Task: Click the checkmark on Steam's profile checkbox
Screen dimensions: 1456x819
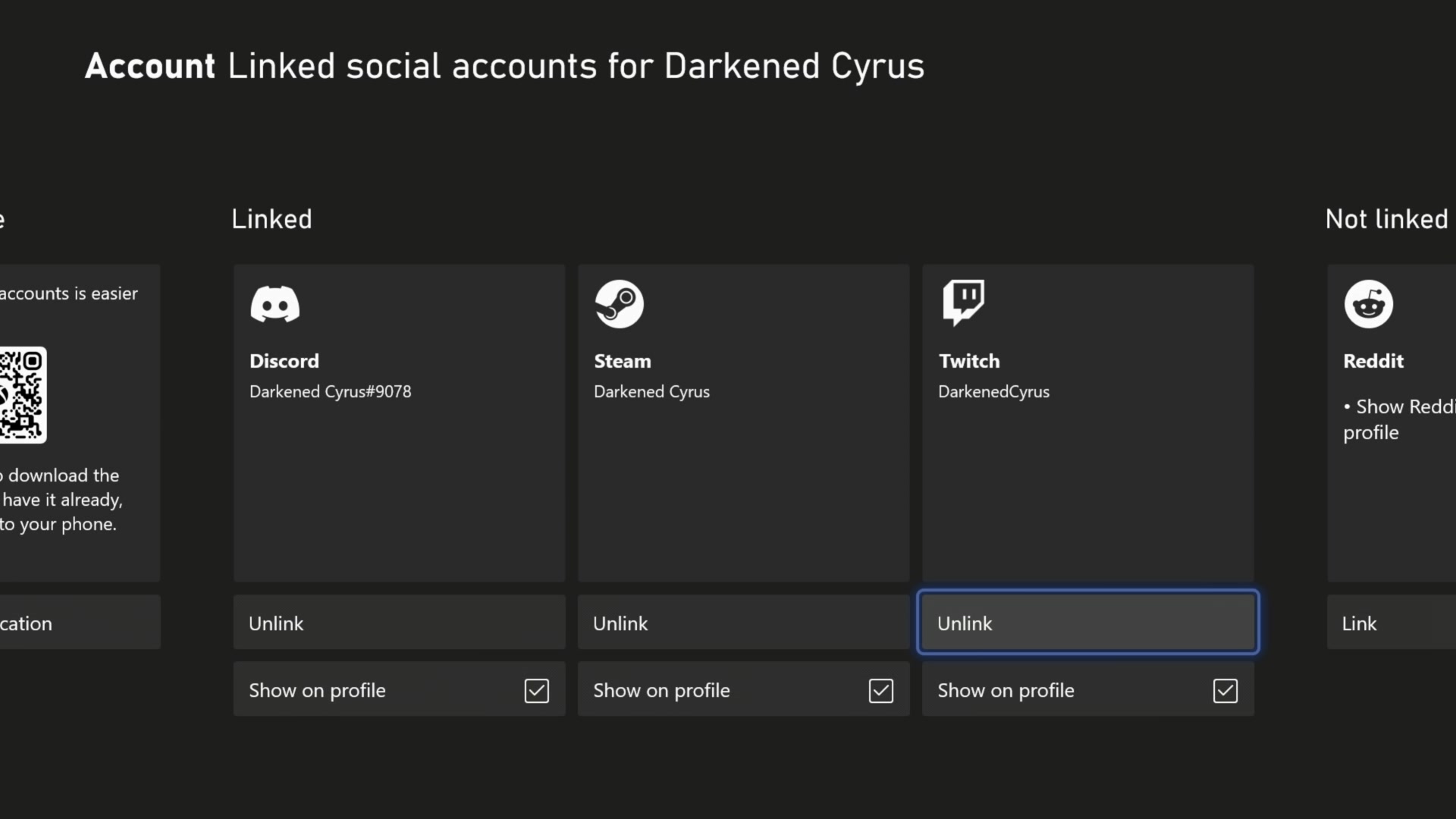Action: coord(880,691)
